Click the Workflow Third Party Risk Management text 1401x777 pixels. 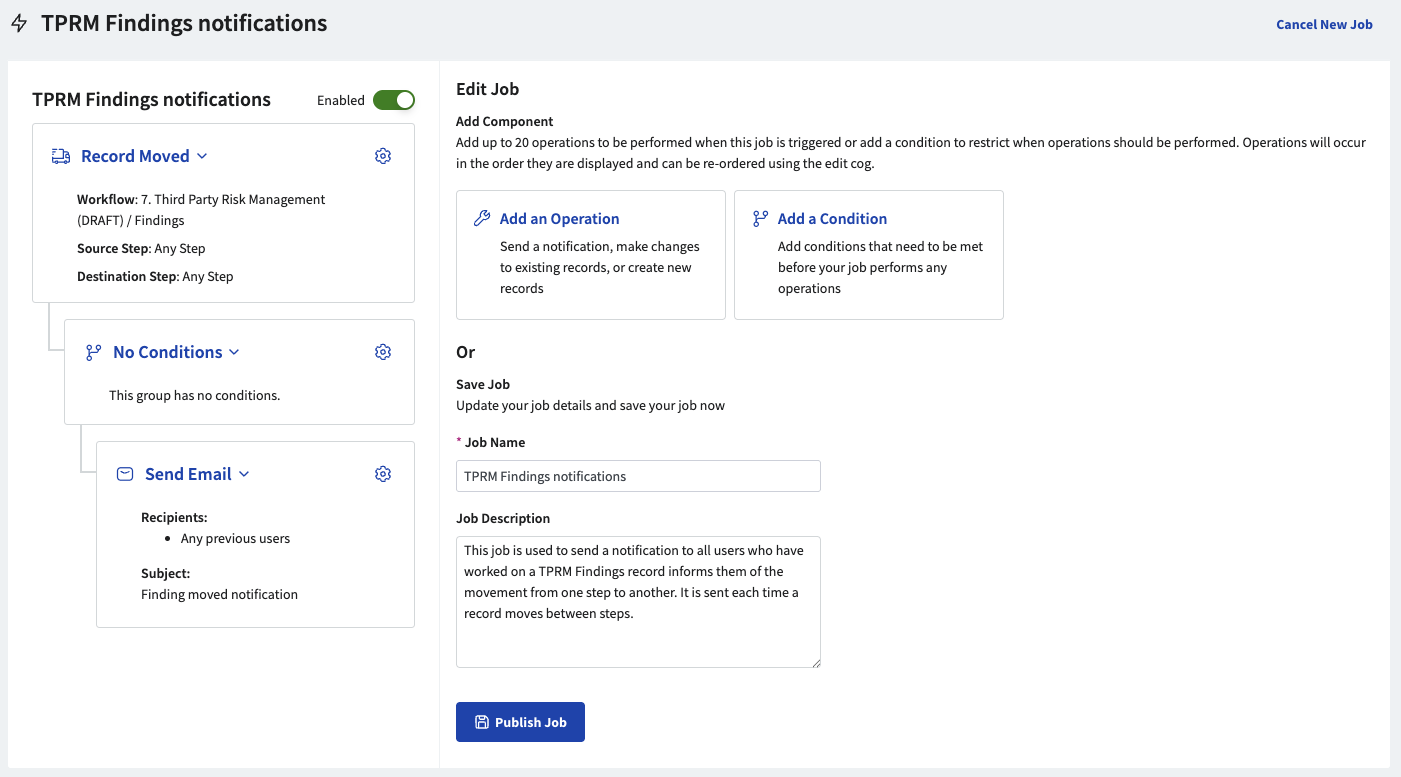point(201,209)
